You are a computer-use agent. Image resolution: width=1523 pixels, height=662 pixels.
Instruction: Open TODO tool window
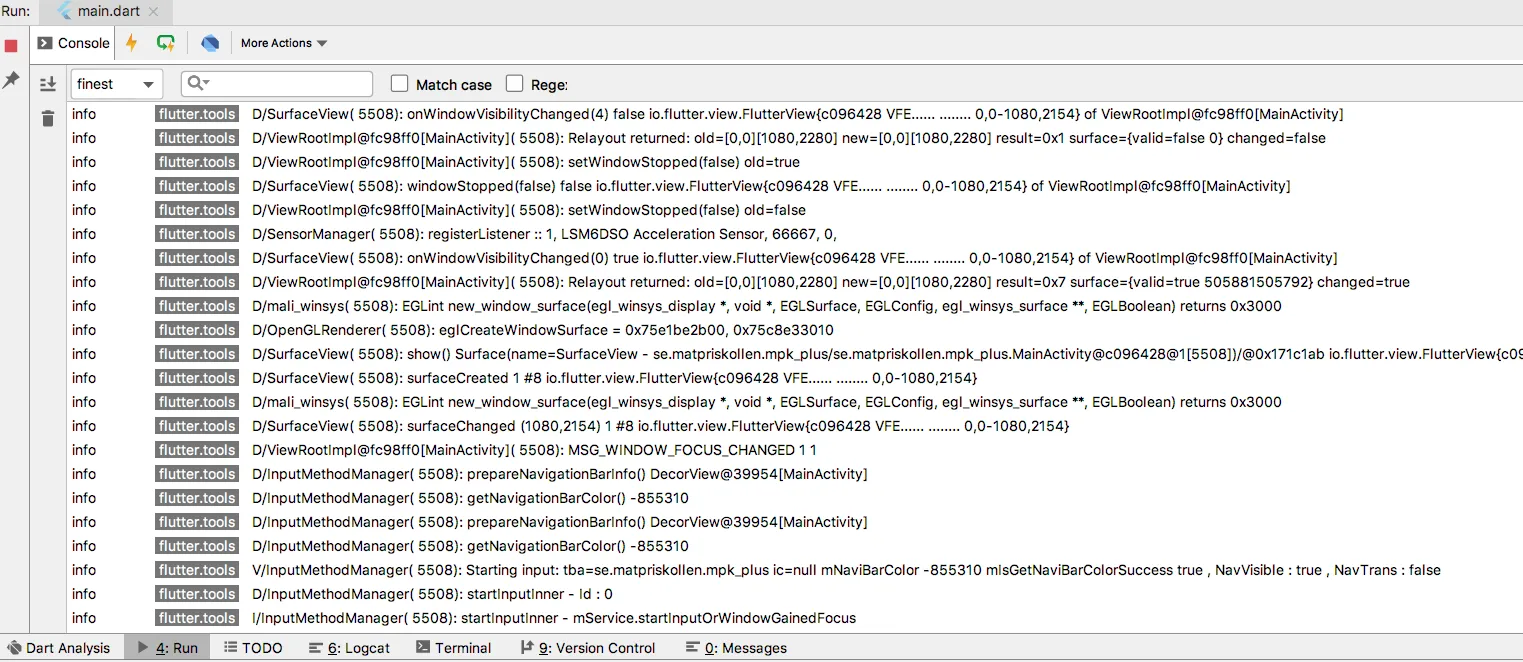pos(253,648)
